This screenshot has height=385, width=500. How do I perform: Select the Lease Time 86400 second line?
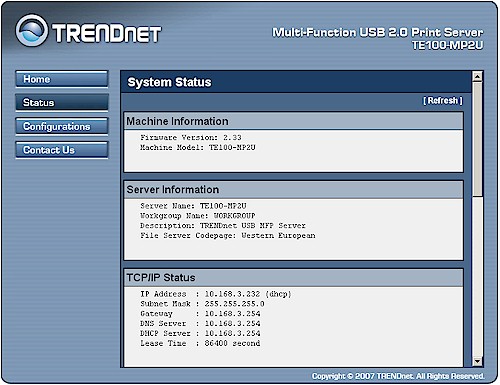[200, 343]
